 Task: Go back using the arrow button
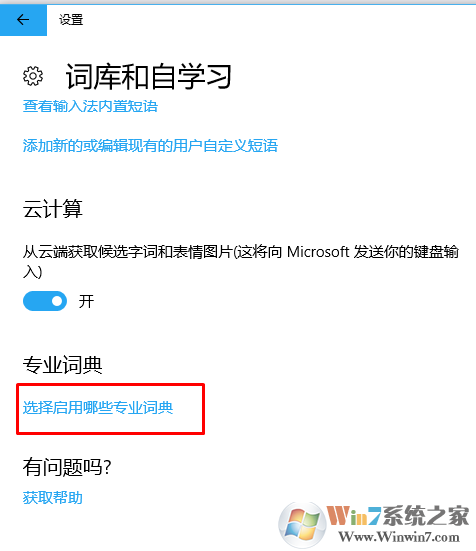[x=23, y=20]
